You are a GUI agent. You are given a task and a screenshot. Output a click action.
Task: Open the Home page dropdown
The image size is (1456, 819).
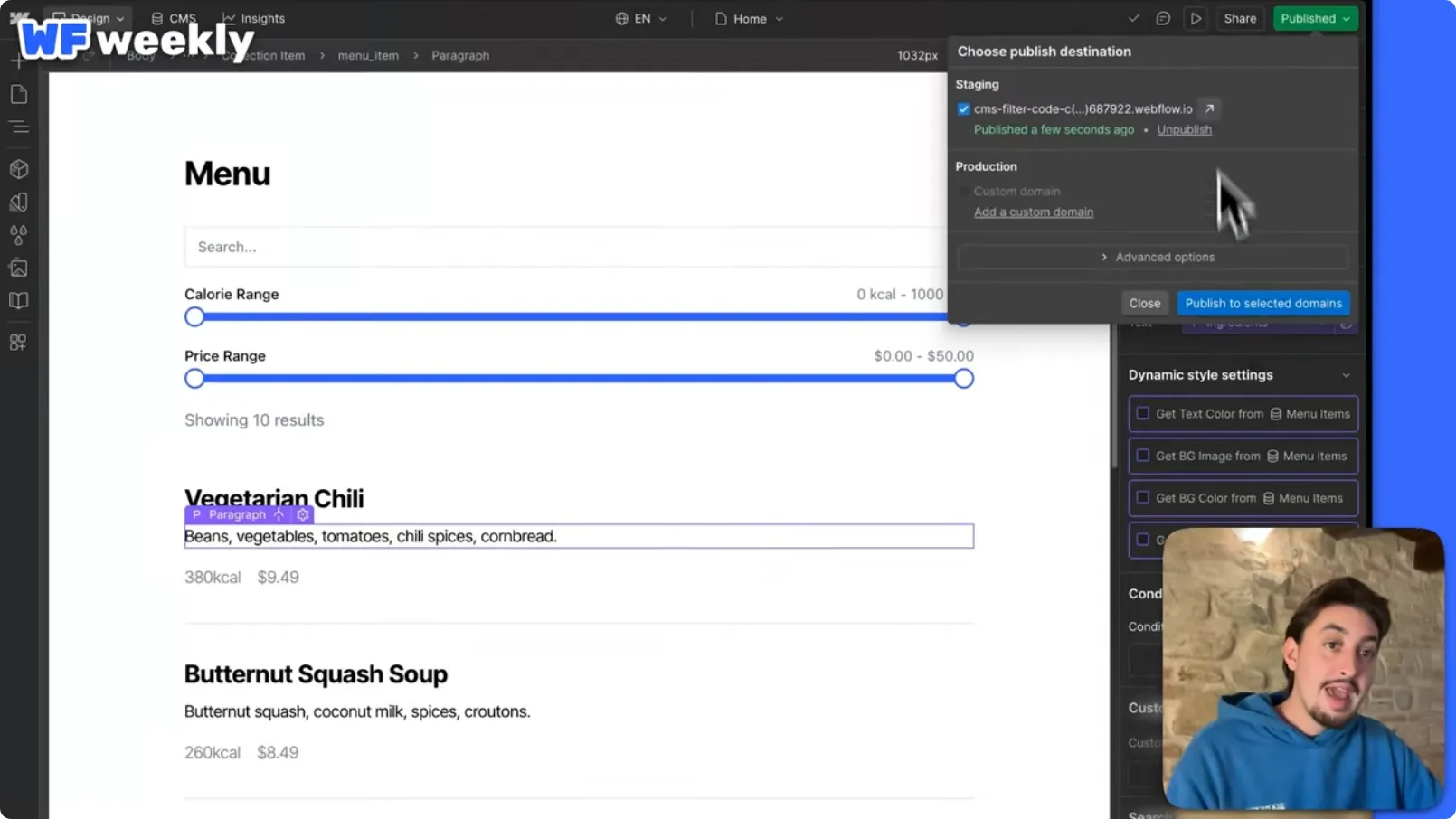[x=749, y=18]
